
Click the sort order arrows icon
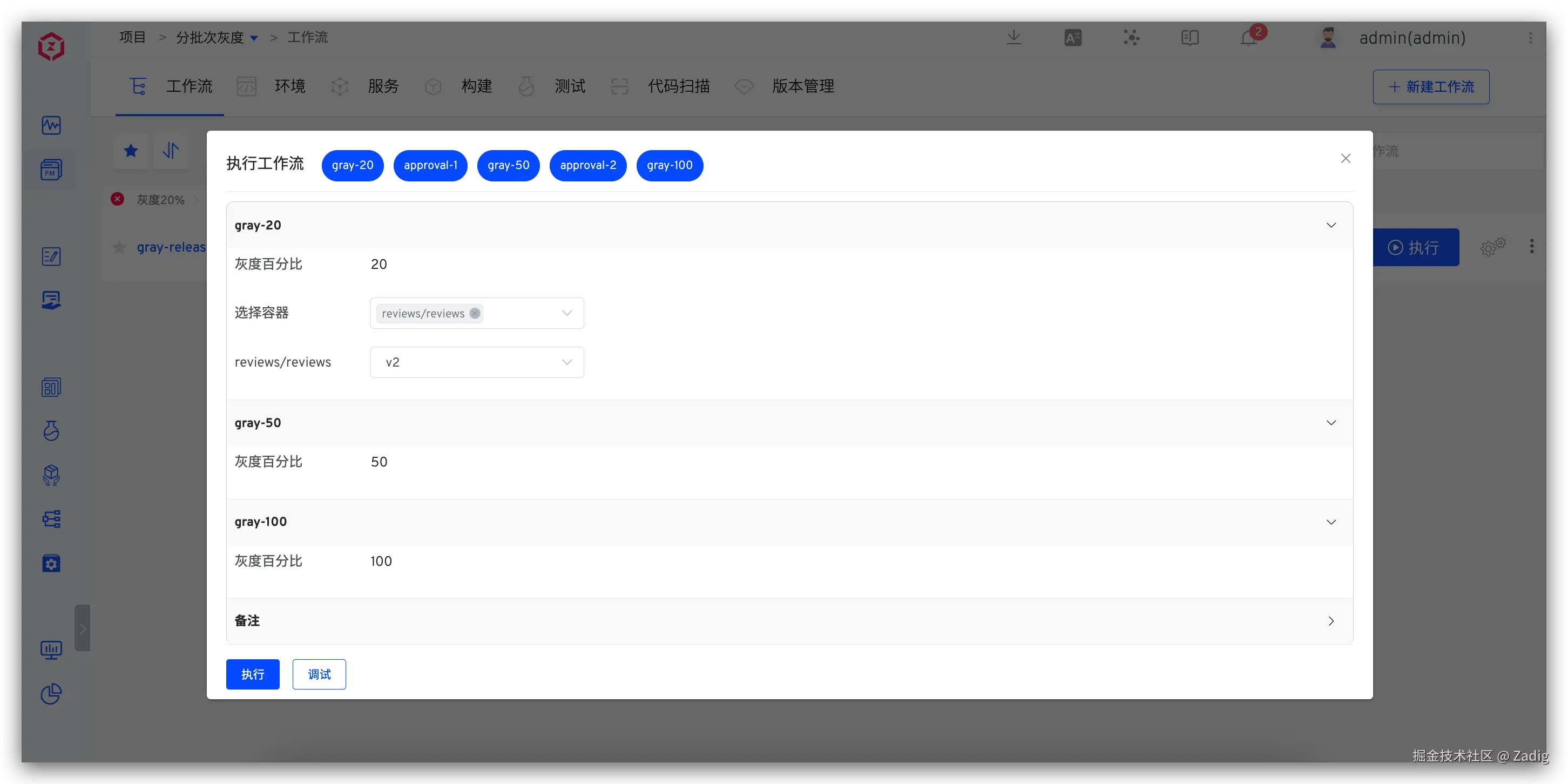pyautogui.click(x=171, y=150)
